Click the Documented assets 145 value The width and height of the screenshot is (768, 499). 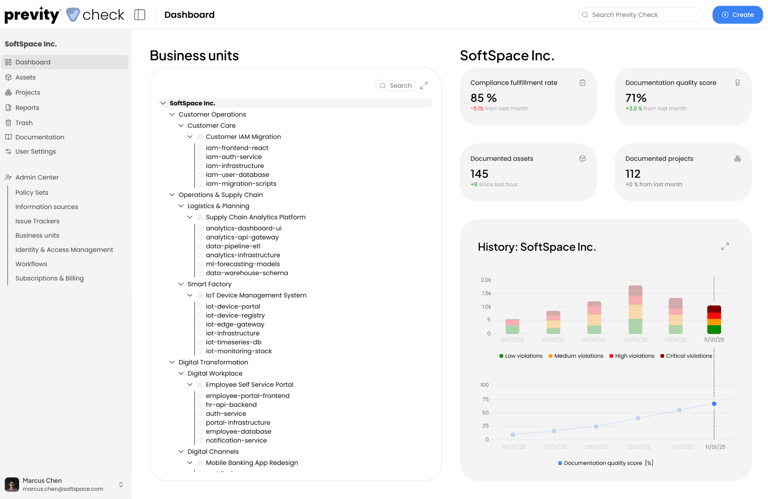click(x=480, y=174)
